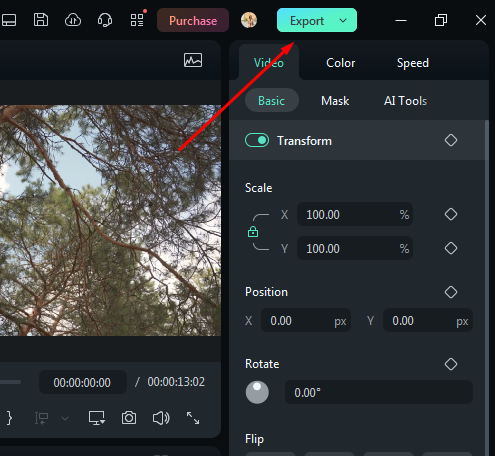Save the project with the floppy disk icon
This screenshot has height=456, width=495.
[41, 20]
